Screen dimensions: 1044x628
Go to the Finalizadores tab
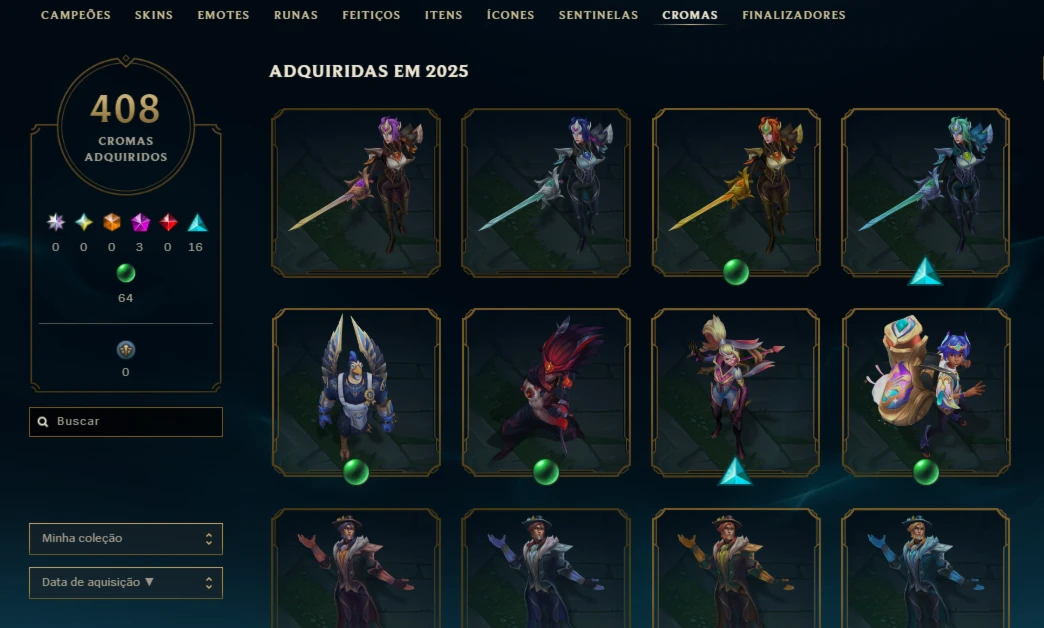click(794, 15)
